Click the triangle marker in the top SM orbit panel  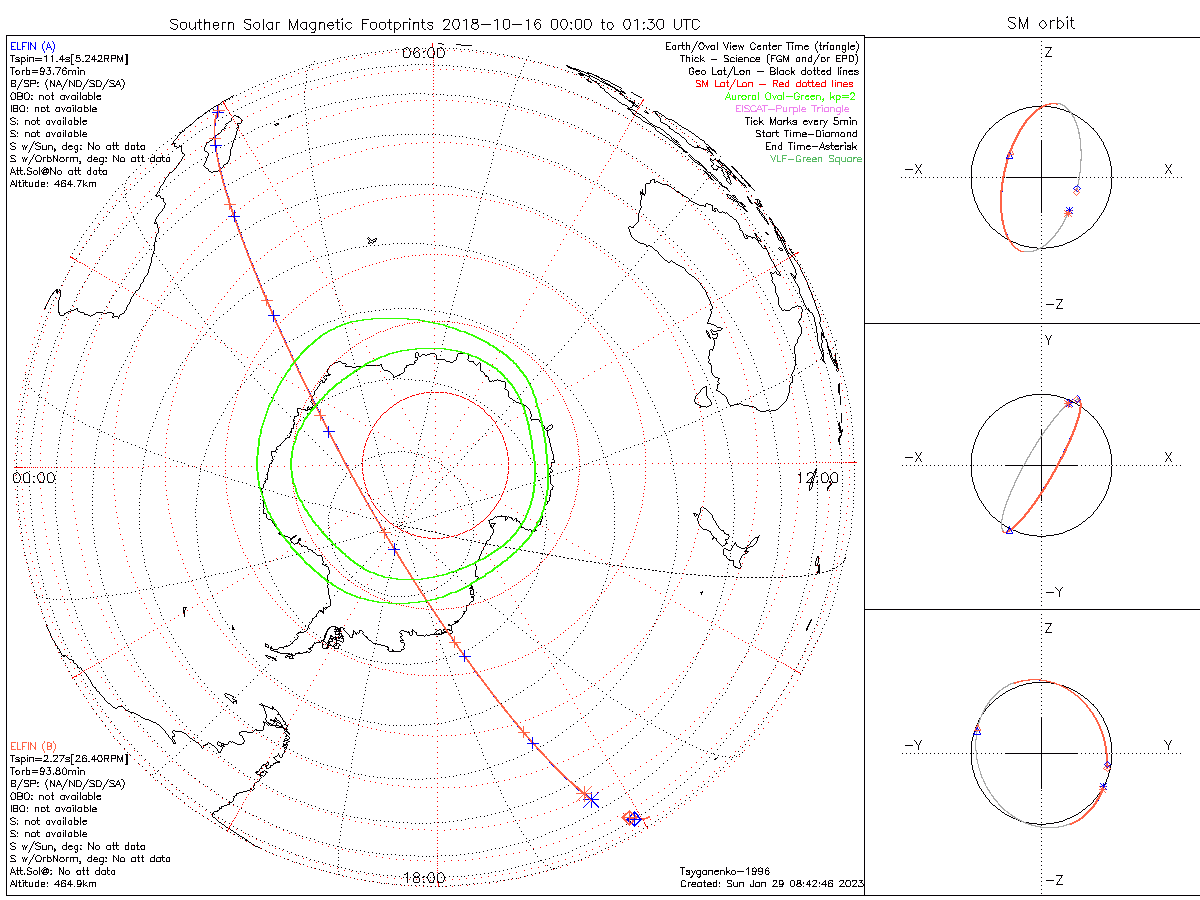pyautogui.click(x=1009, y=155)
